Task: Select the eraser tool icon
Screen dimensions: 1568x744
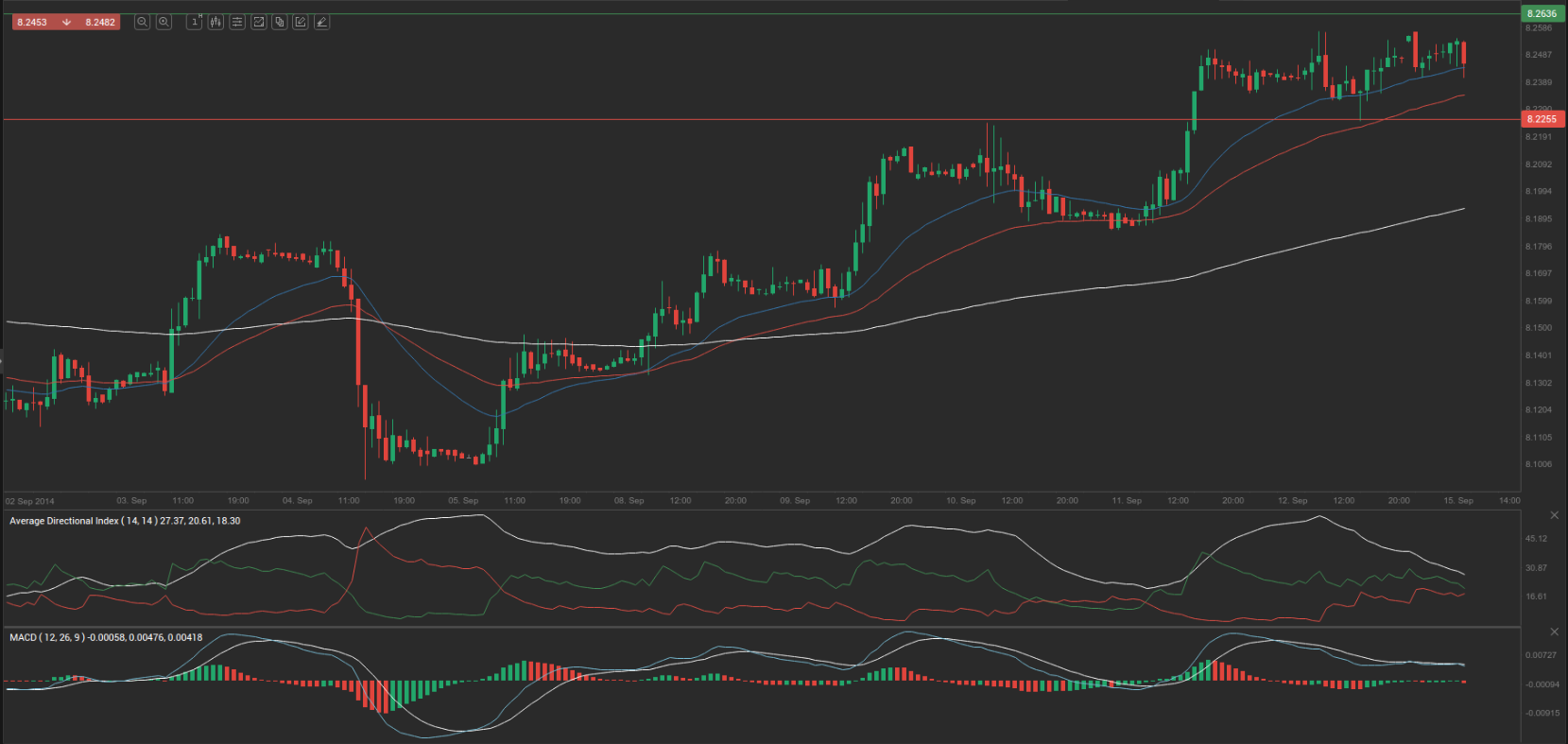Action: tap(322, 22)
